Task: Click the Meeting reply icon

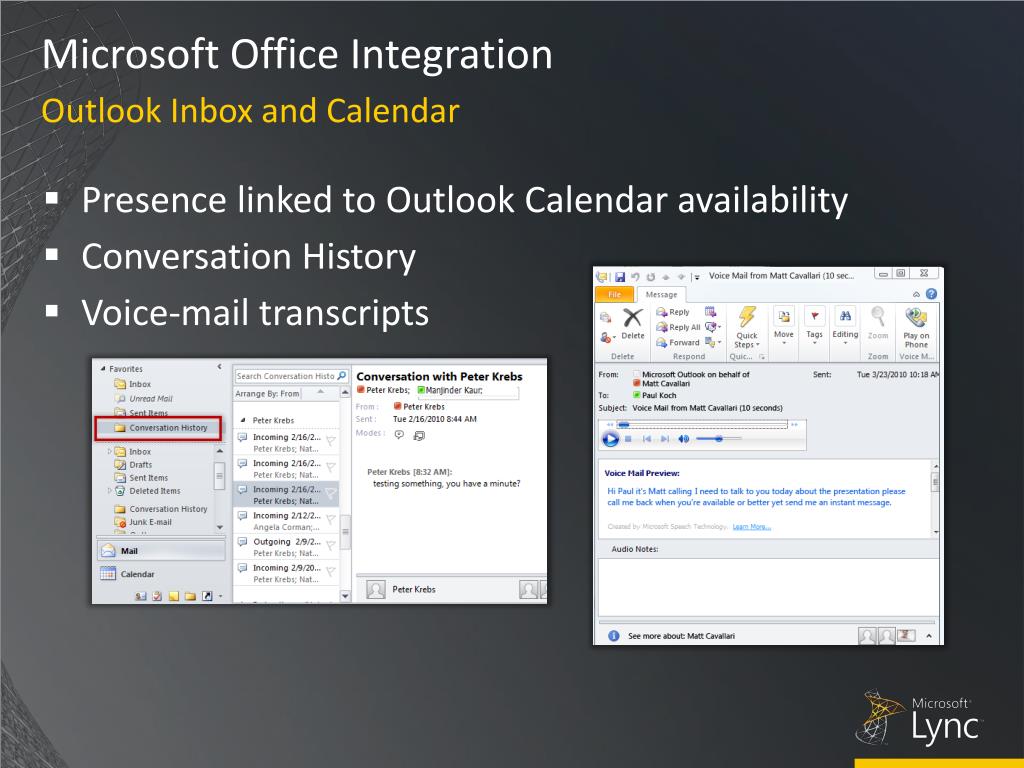Action: [711, 312]
